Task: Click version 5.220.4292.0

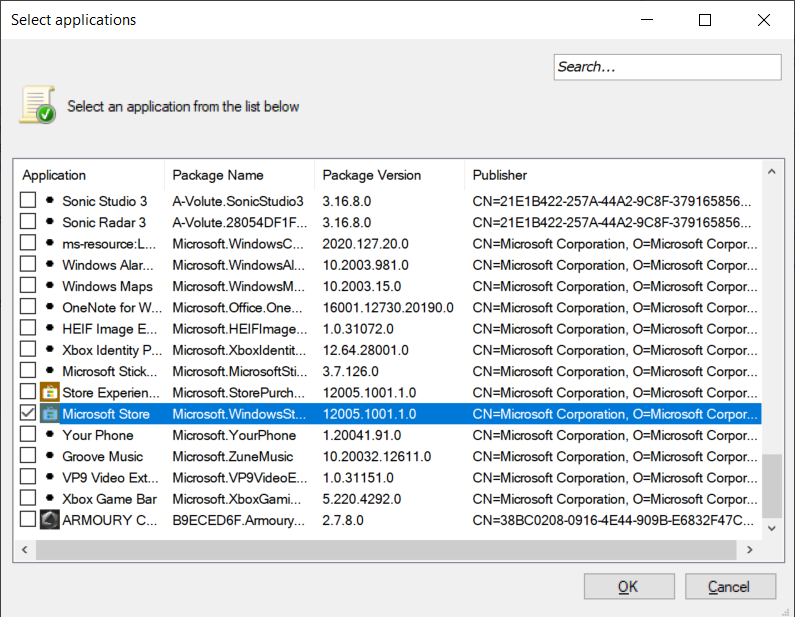Action: [x=362, y=499]
